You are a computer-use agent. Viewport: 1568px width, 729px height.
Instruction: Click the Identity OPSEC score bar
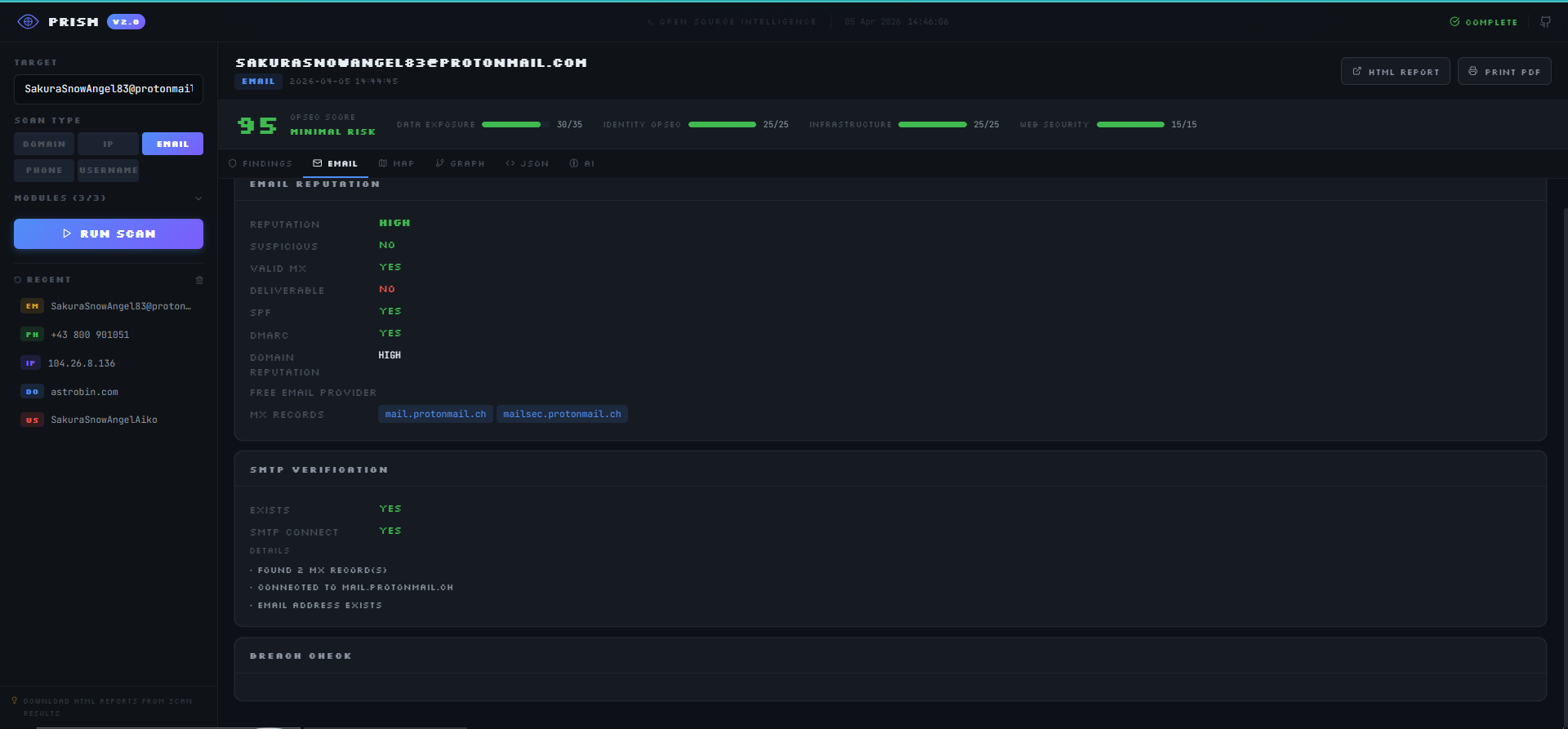point(722,124)
